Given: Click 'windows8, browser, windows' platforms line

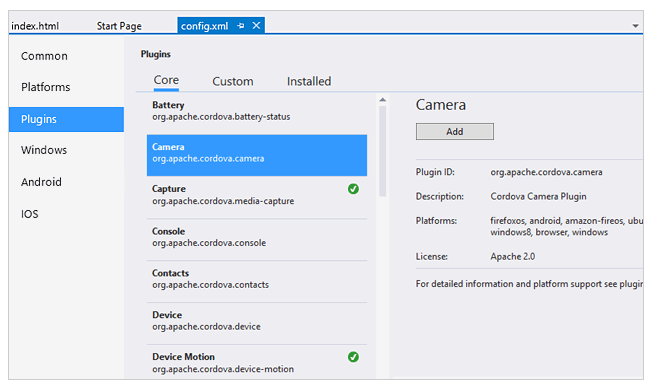Looking at the screenshot, I should click(549, 232).
